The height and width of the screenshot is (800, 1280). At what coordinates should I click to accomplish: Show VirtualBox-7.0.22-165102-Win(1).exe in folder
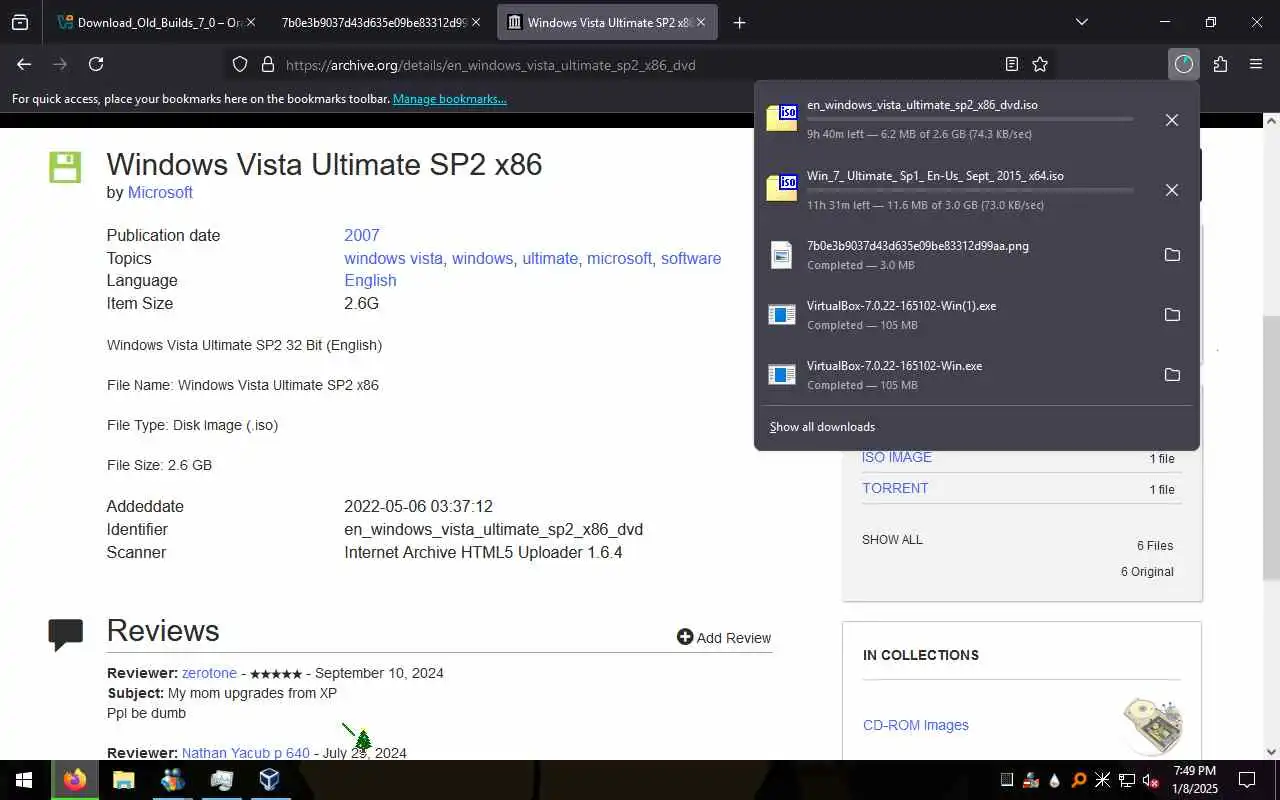click(1172, 315)
